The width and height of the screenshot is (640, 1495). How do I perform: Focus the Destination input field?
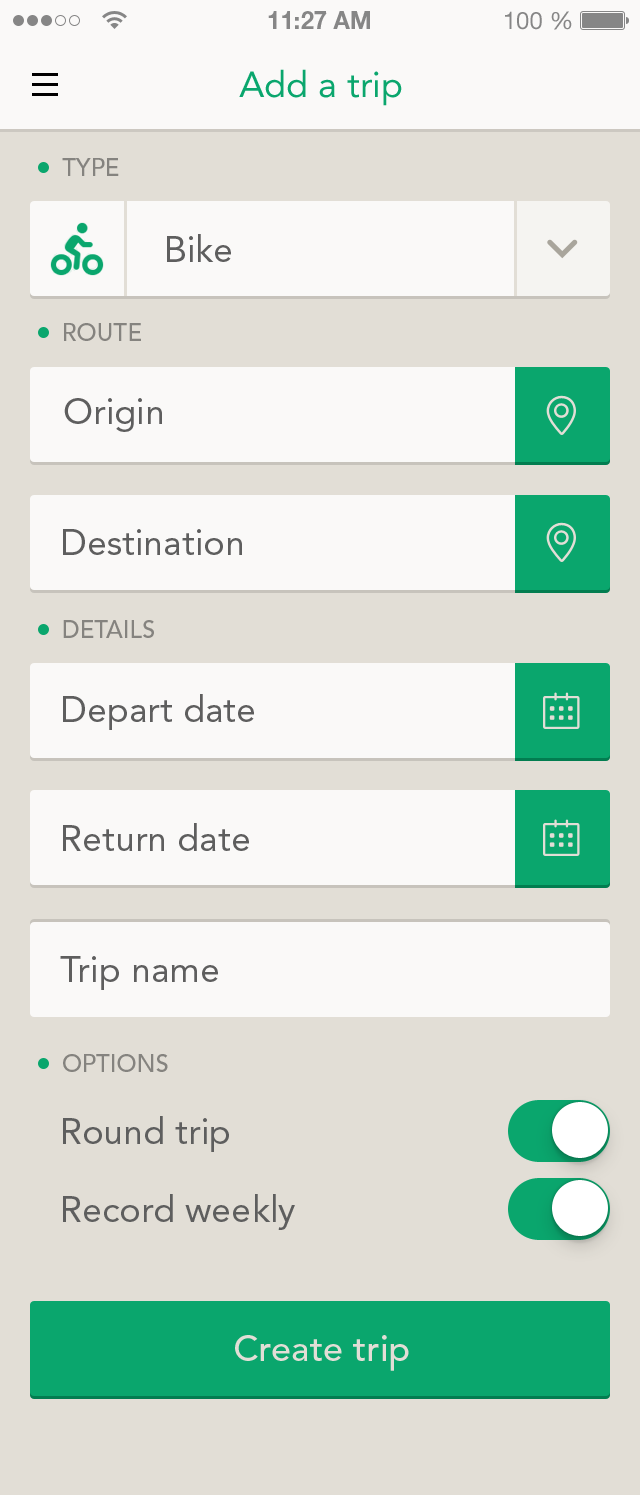272,542
